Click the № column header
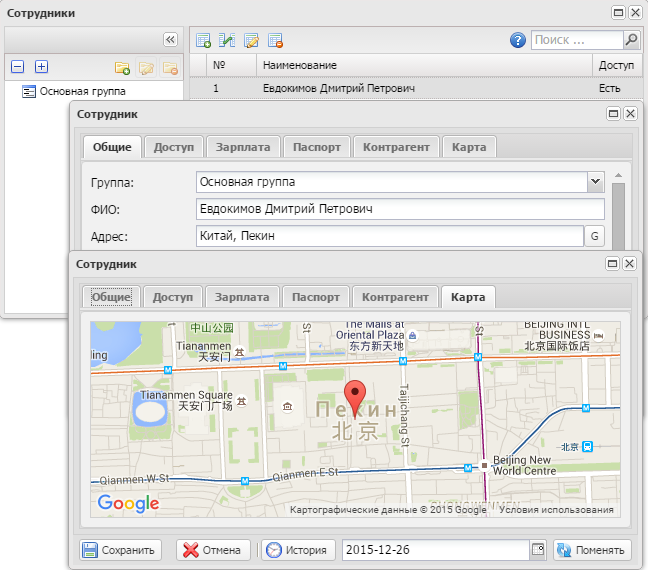 pyautogui.click(x=231, y=65)
